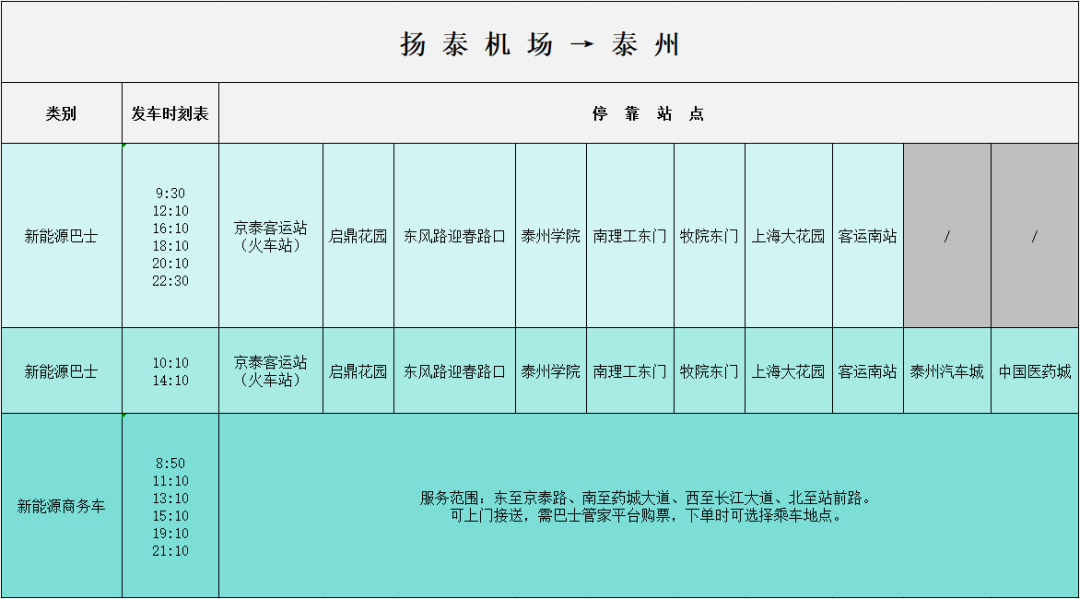1080x599 pixels.
Task: Click the 发车时刻表 column header
Action: click(x=170, y=113)
